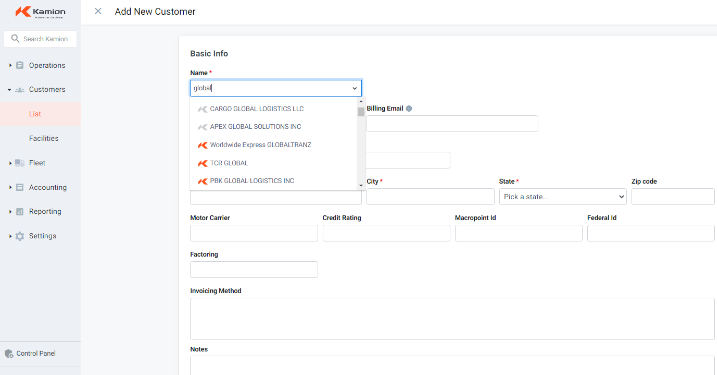Click the search magnifier icon
Viewport: 717px width, 375px height.
click(x=15, y=38)
